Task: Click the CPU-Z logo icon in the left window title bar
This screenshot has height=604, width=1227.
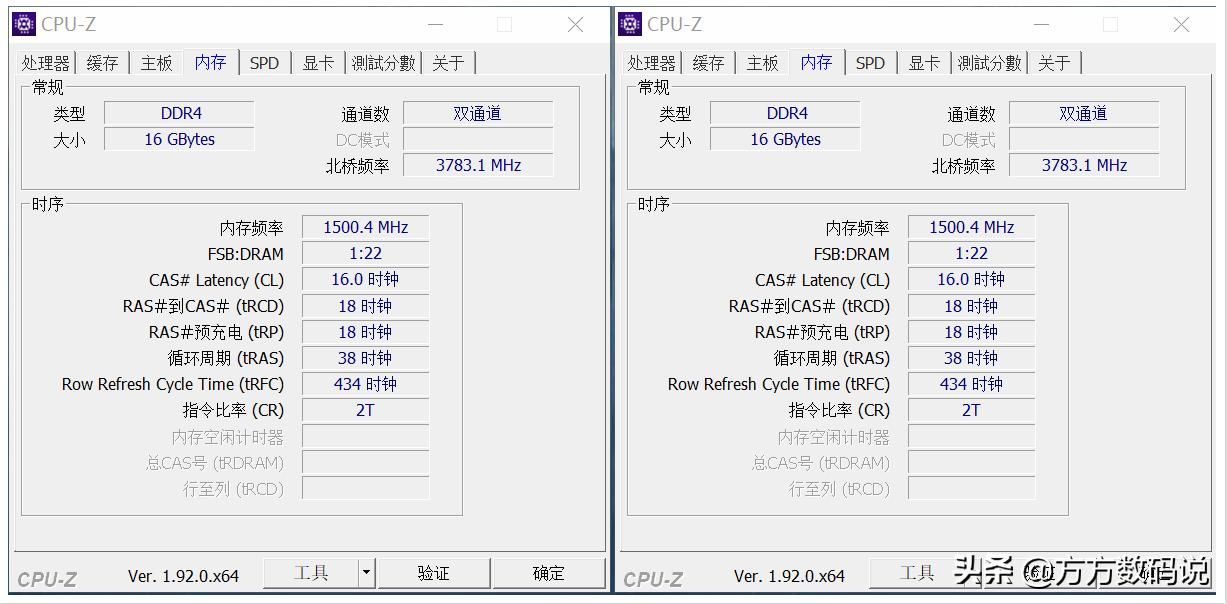Action: point(22,23)
